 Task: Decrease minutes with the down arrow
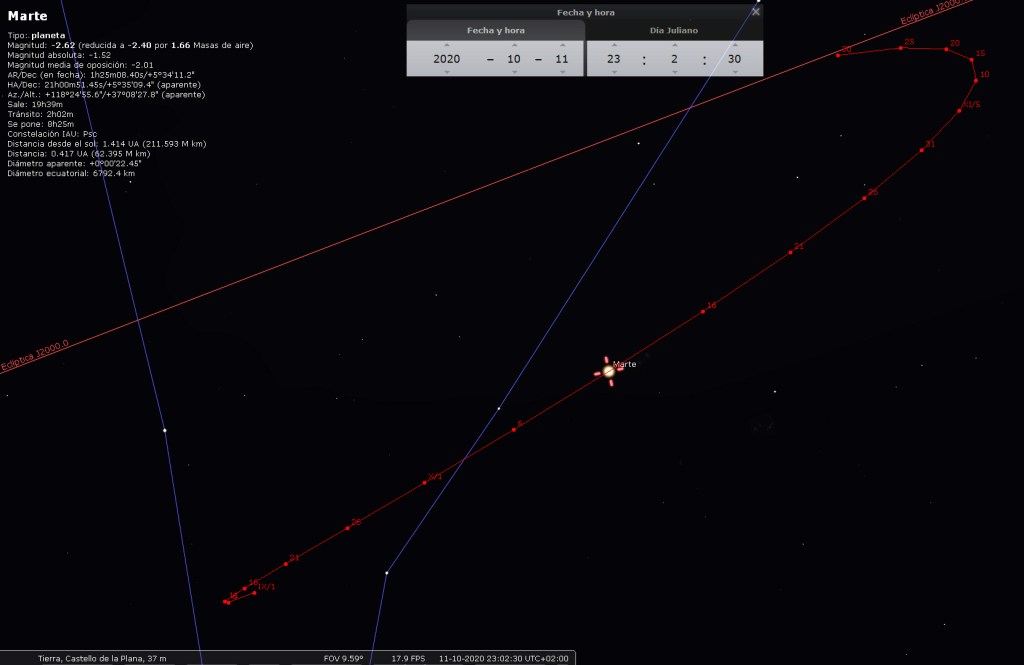[675, 72]
